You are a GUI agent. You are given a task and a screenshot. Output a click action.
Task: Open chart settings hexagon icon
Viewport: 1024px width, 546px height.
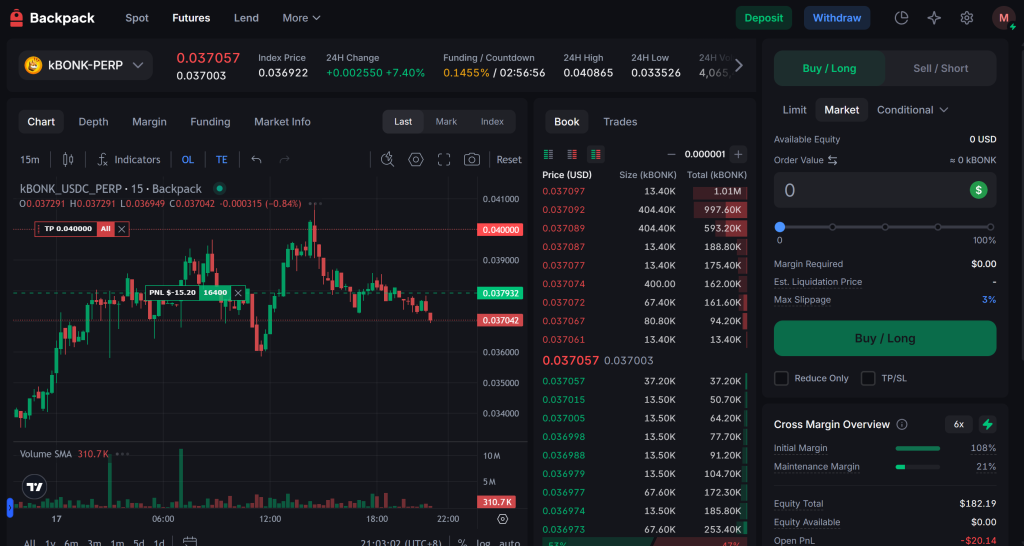click(x=416, y=159)
